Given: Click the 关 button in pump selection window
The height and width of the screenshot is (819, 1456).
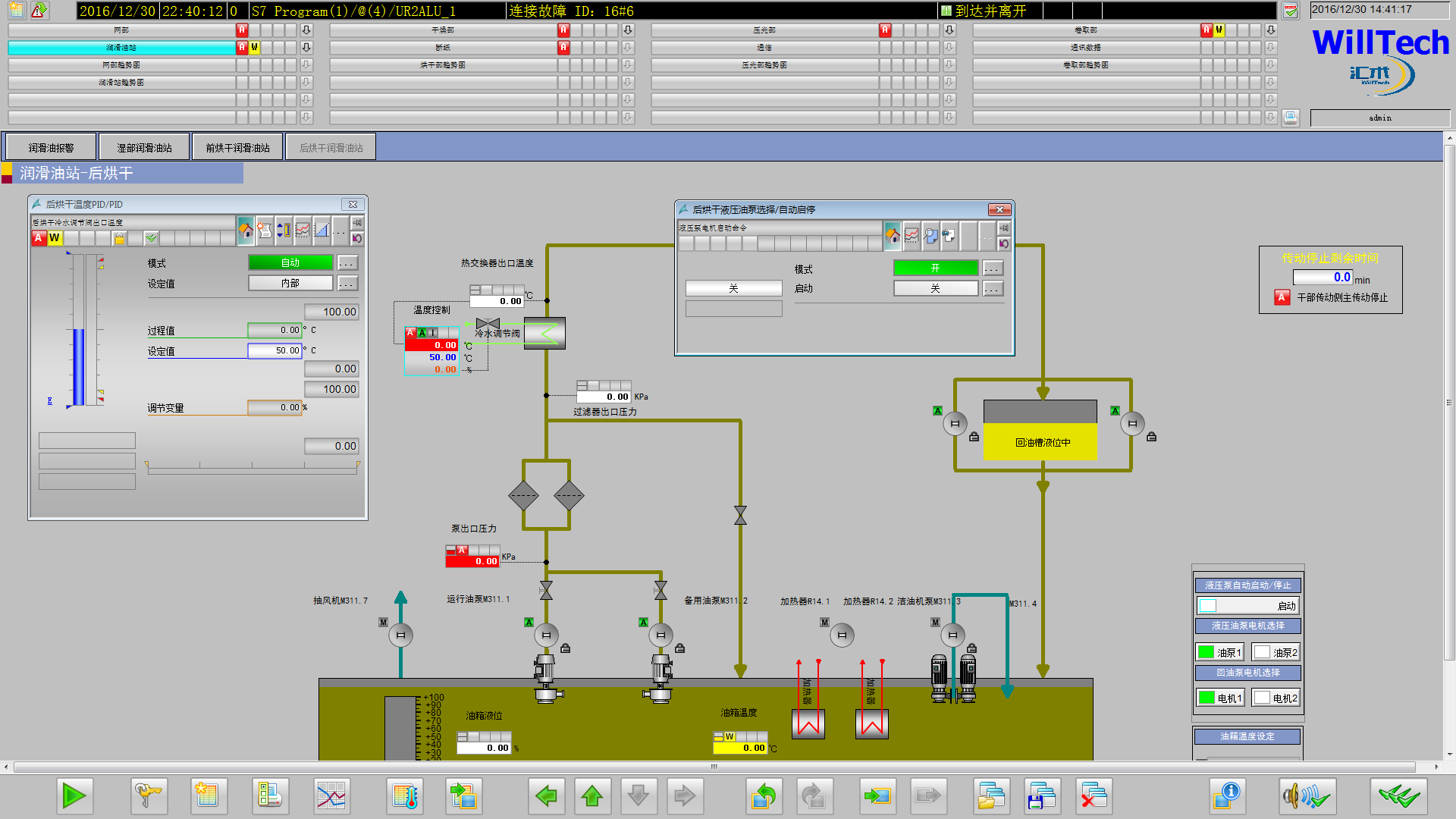Looking at the screenshot, I should coord(733,288).
